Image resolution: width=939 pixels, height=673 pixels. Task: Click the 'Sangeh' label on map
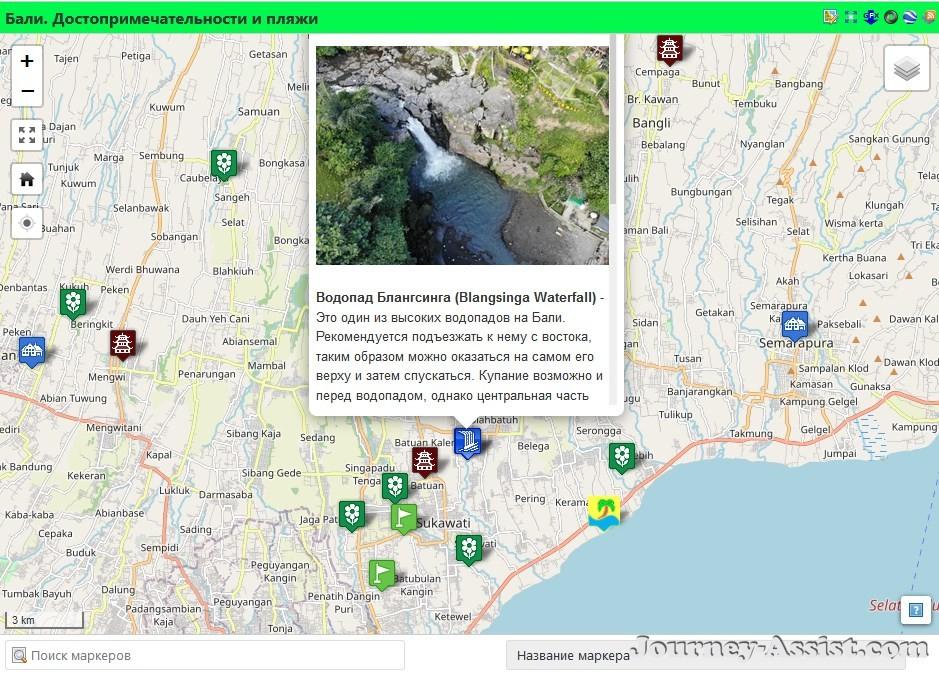pyautogui.click(x=232, y=198)
